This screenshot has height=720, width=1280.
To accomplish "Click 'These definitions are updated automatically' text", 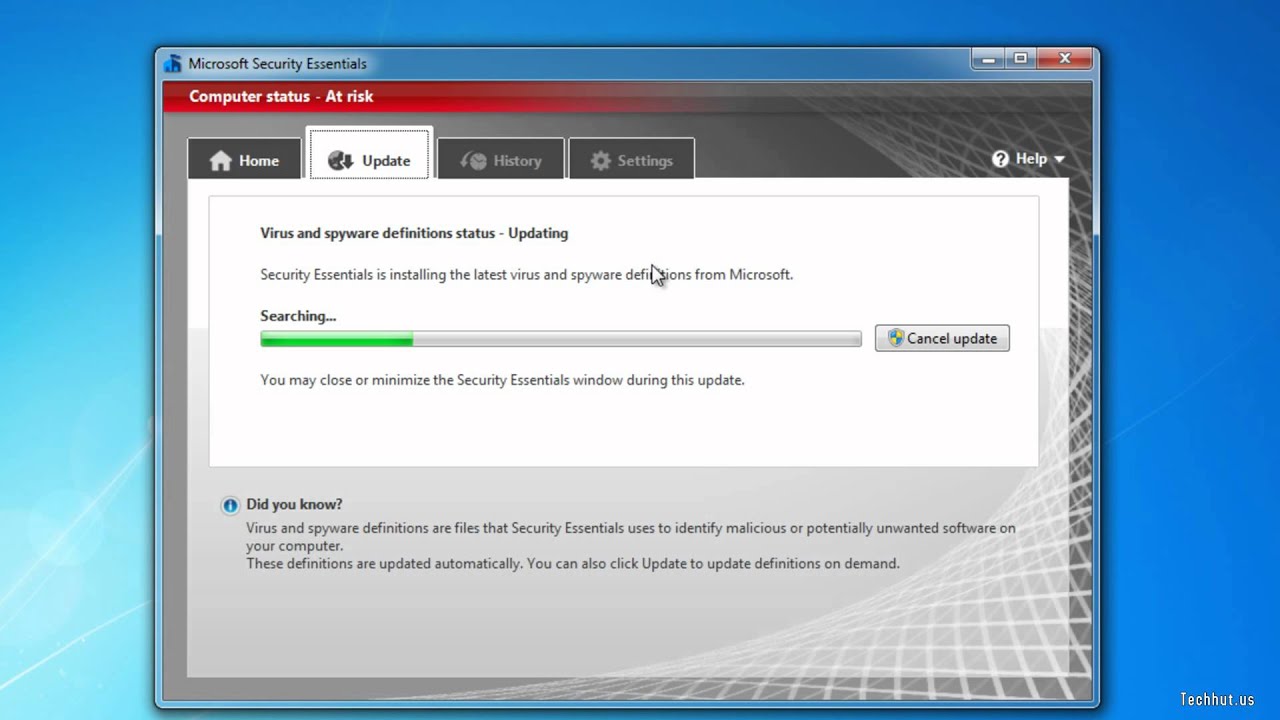I will 573,563.
